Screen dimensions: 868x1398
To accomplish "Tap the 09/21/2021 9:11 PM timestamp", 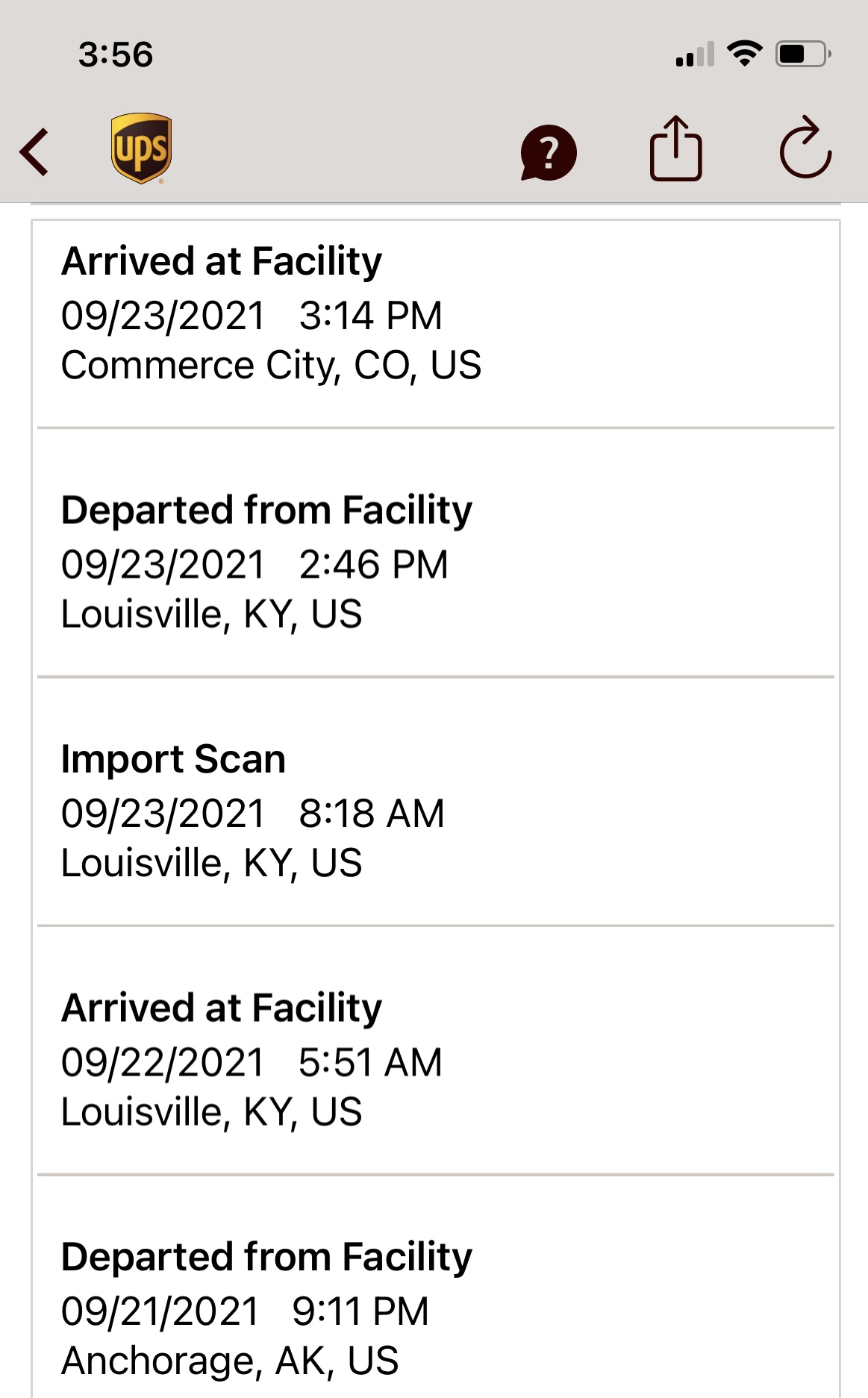I will click(245, 1311).
